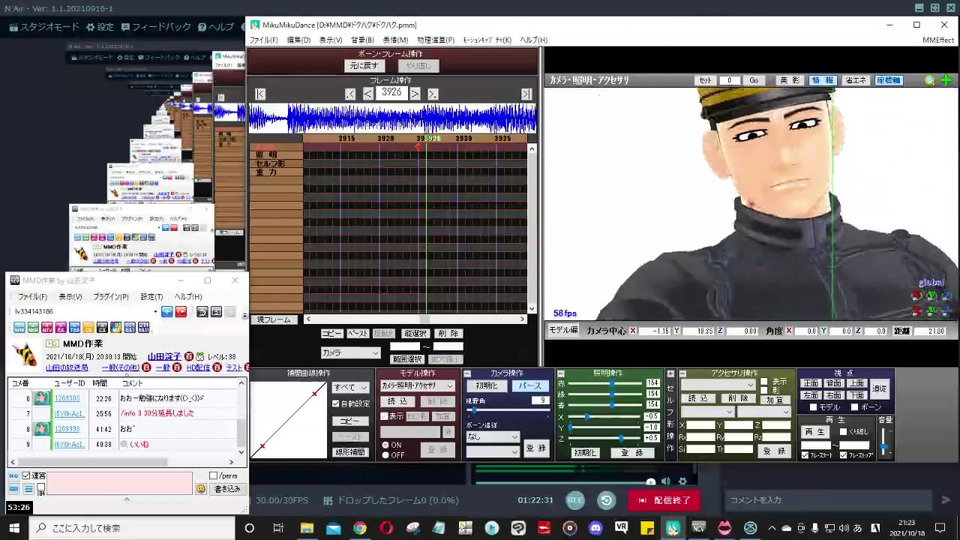This screenshot has width=960, height=540.
Task: Click the red end-broadcast button in N Air
Action: point(665,500)
